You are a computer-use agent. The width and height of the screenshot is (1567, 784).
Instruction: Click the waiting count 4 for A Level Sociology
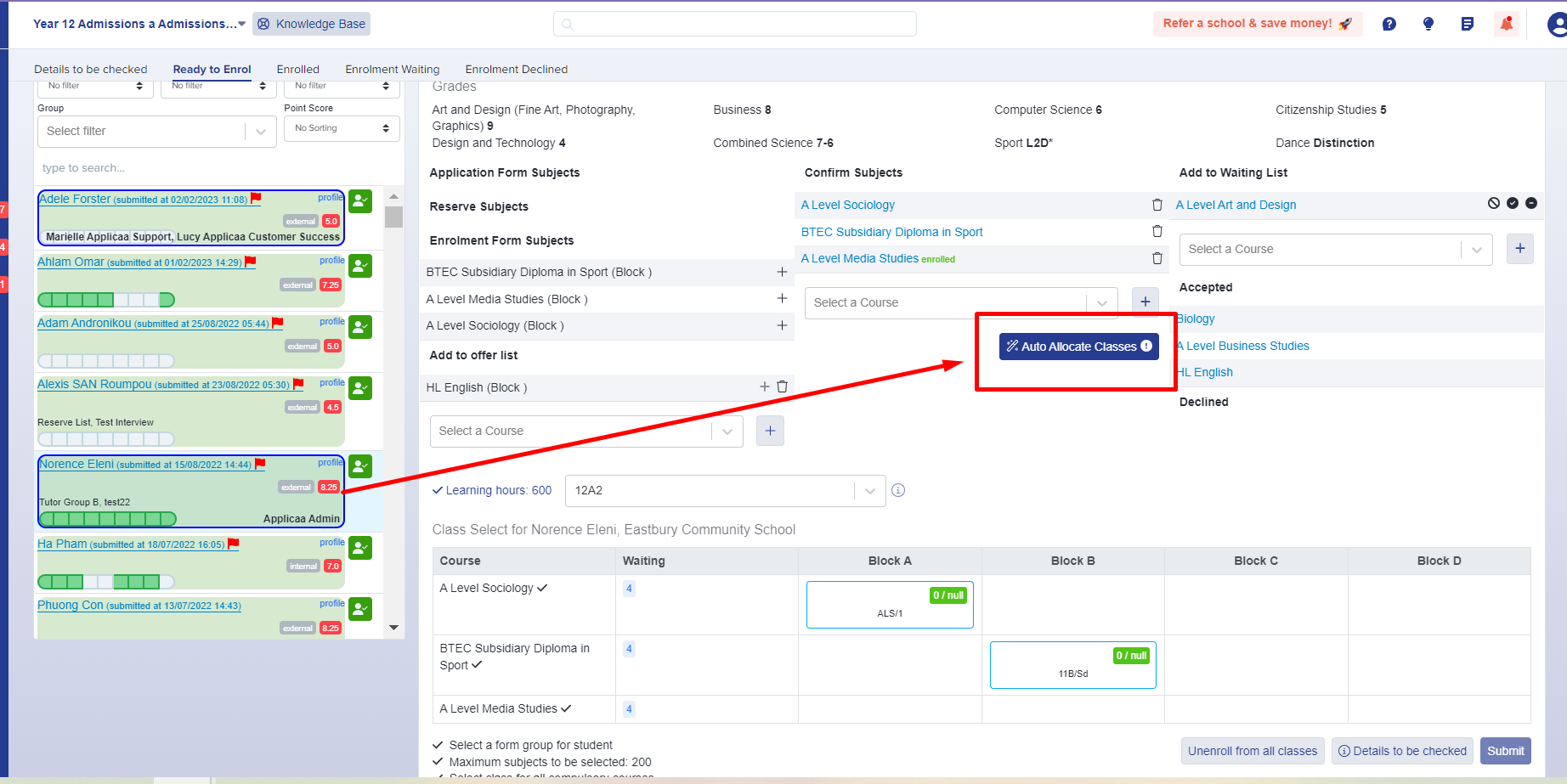pos(629,589)
